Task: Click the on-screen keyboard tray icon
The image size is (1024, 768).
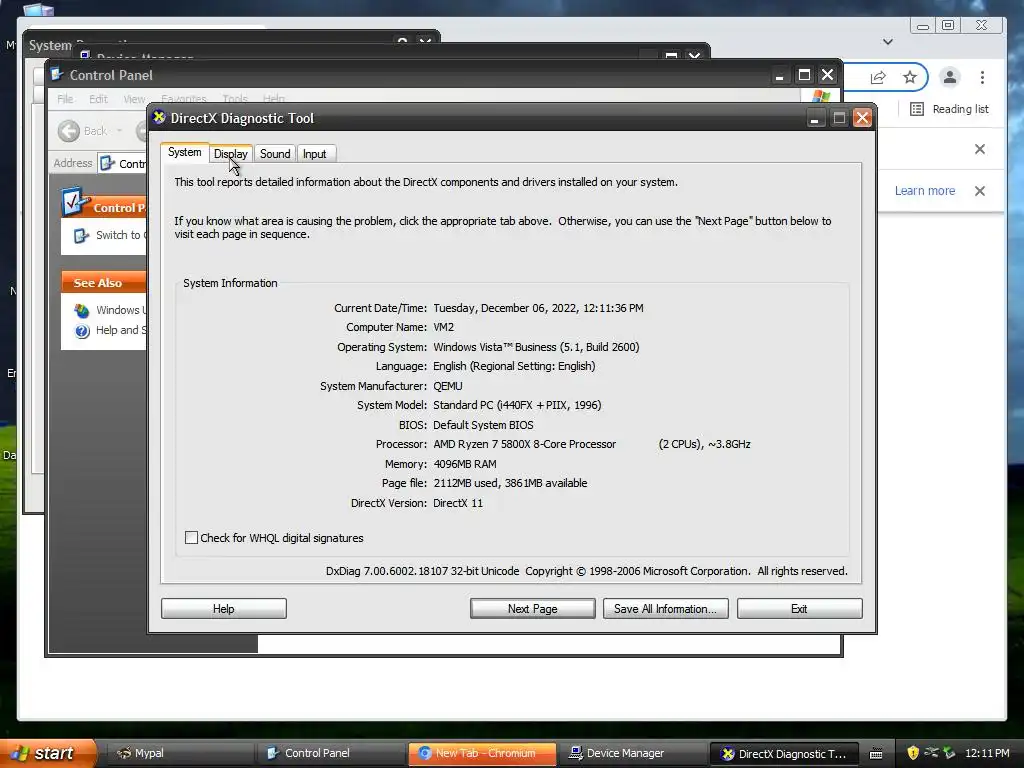Action: 876,754
